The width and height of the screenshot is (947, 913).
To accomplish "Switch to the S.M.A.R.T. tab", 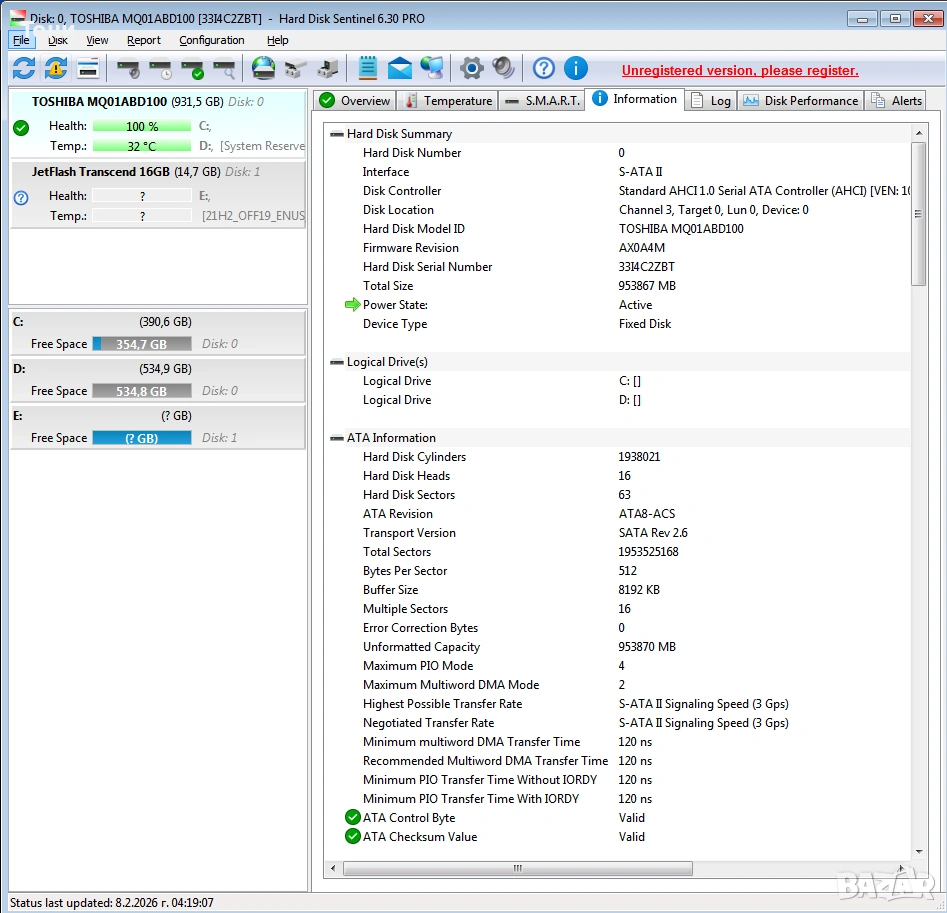I will click(x=542, y=100).
